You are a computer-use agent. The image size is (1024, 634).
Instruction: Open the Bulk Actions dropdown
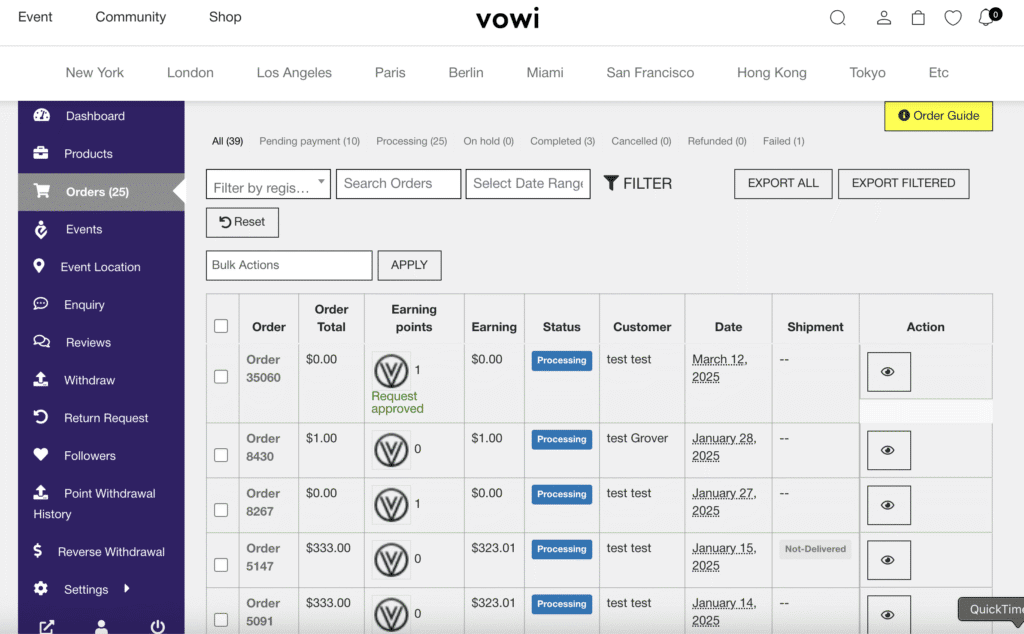pos(289,265)
